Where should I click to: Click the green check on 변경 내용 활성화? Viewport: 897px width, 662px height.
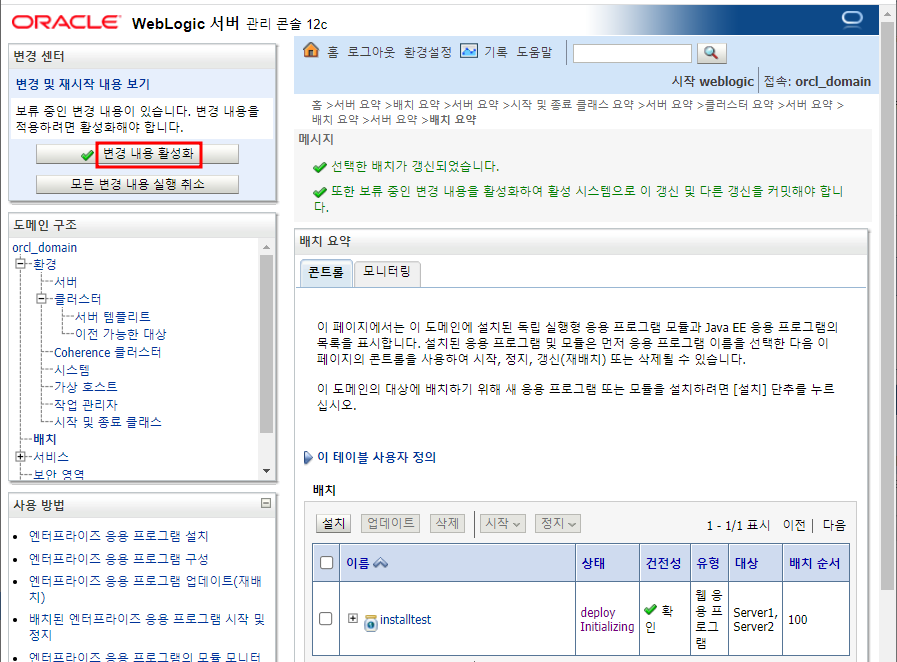tap(88, 154)
